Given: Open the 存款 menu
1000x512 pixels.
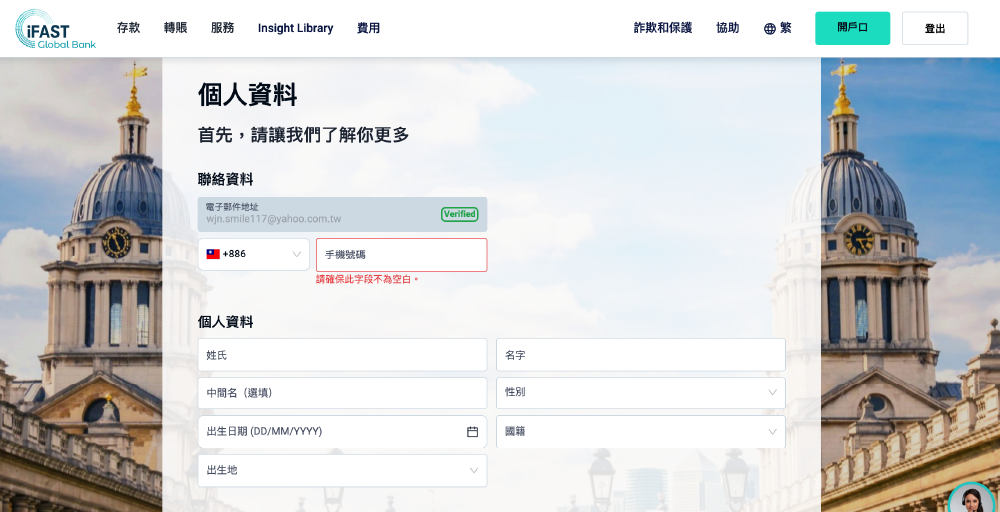Looking at the screenshot, I should (x=128, y=28).
